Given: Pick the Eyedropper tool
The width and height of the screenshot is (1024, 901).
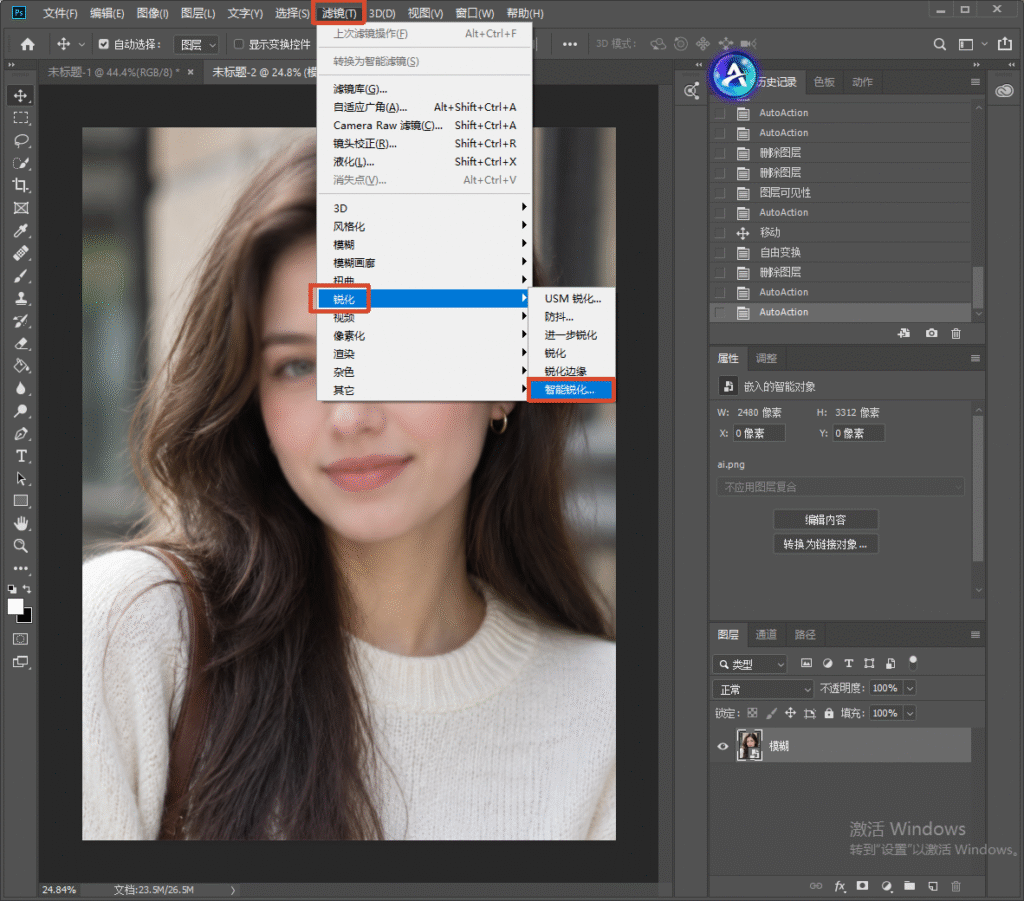Looking at the screenshot, I should [21, 230].
